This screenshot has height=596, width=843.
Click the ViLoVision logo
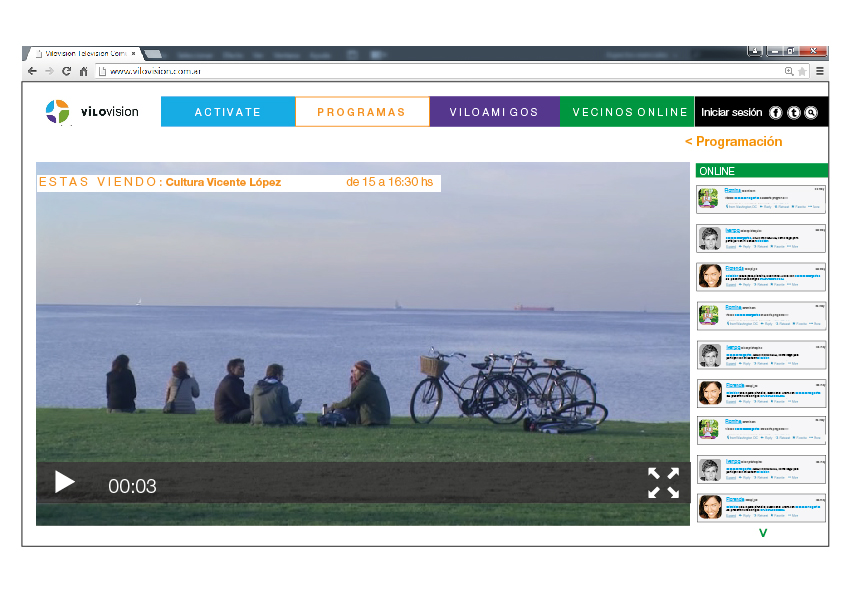pos(92,112)
